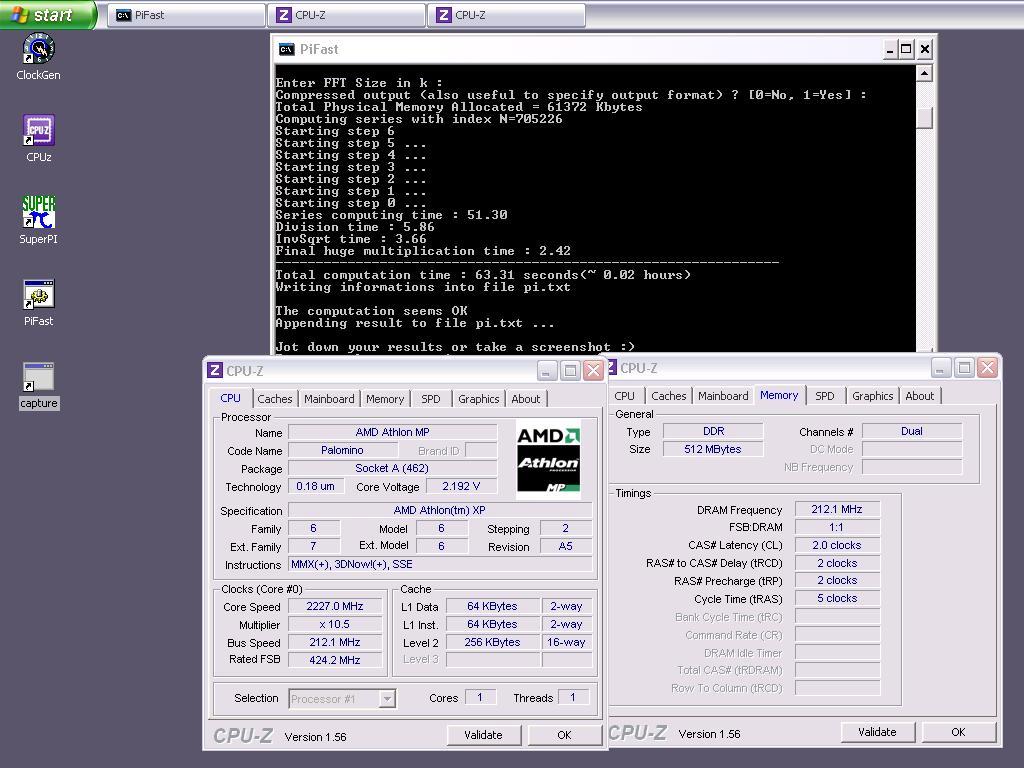Click the left CPU-Z window's title icon

215,370
